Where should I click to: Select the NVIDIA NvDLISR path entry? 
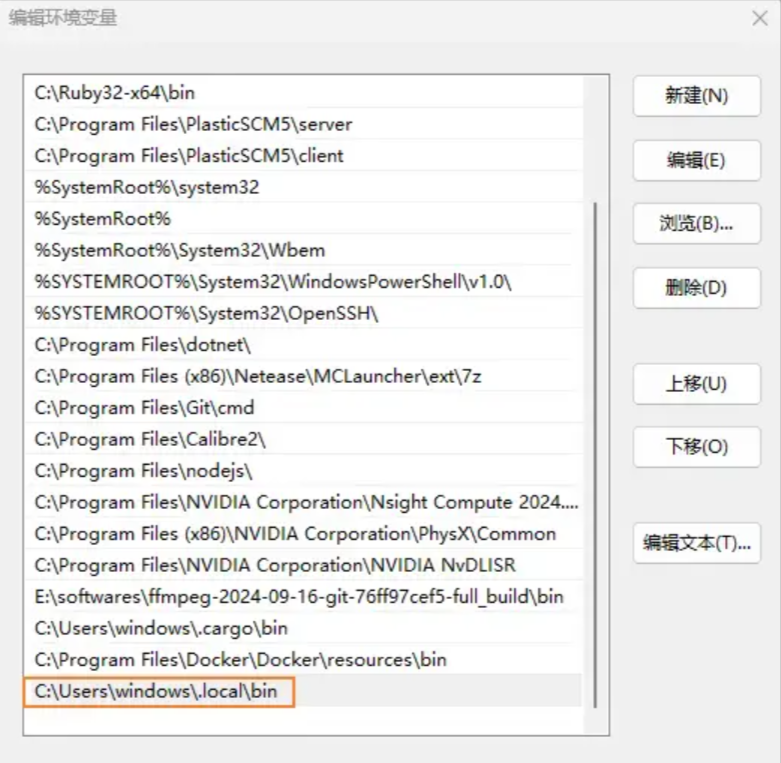[x=303, y=565]
